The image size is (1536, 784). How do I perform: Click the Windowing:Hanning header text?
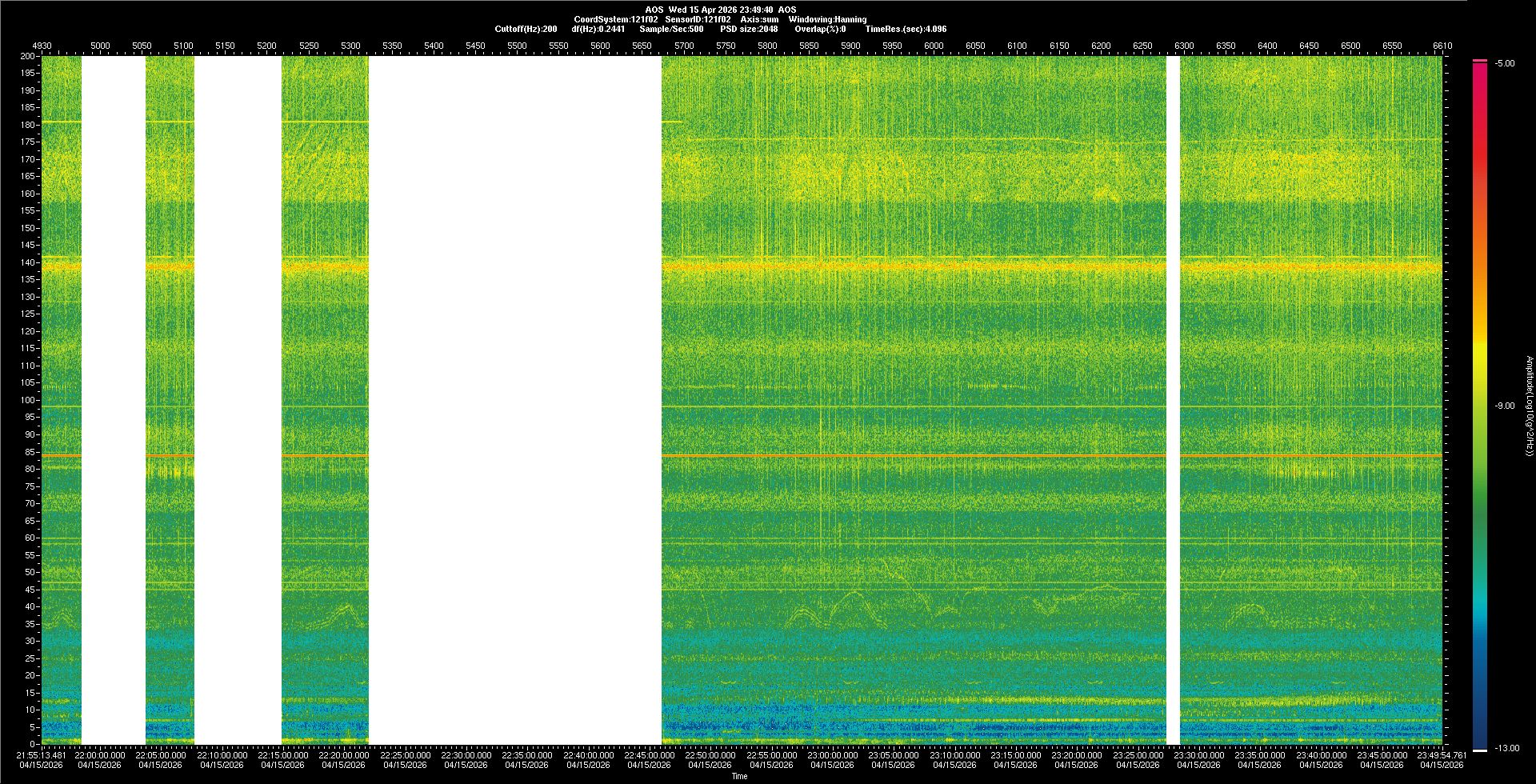[x=827, y=19]
